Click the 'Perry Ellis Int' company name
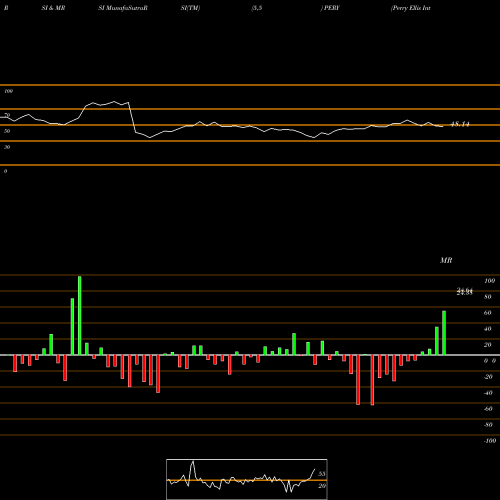Screen dimensions: 500x500 coord(411,8)
